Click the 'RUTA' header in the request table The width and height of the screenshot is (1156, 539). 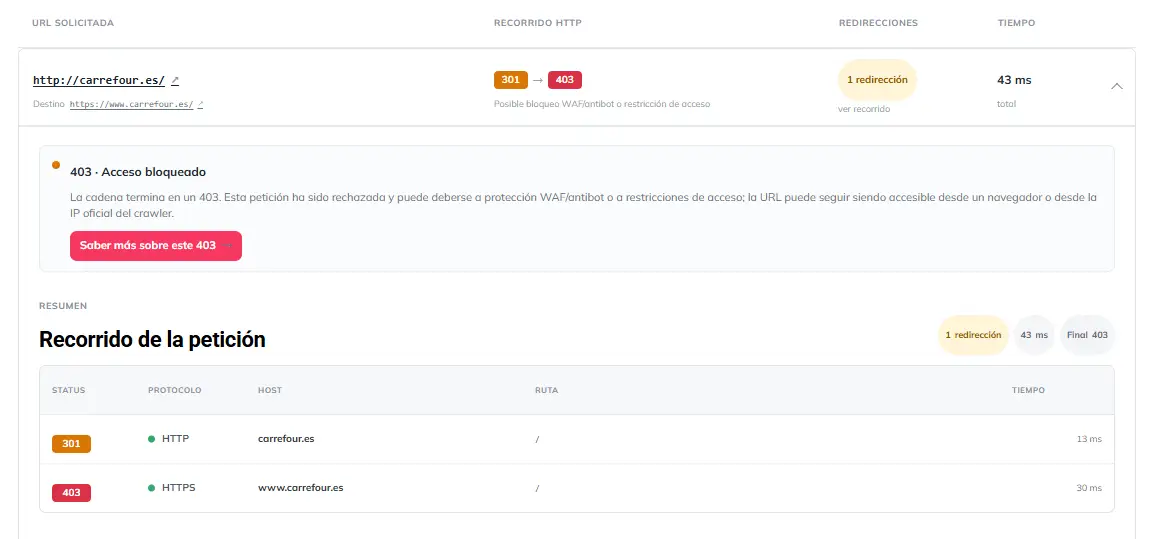546,390
